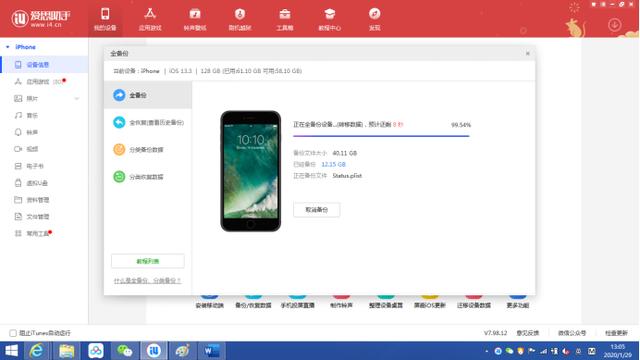This screenshot has width=640, height=360.
Task: Open the 刷机越狱 flash and jailbreak tab
Action: [240, 19]
